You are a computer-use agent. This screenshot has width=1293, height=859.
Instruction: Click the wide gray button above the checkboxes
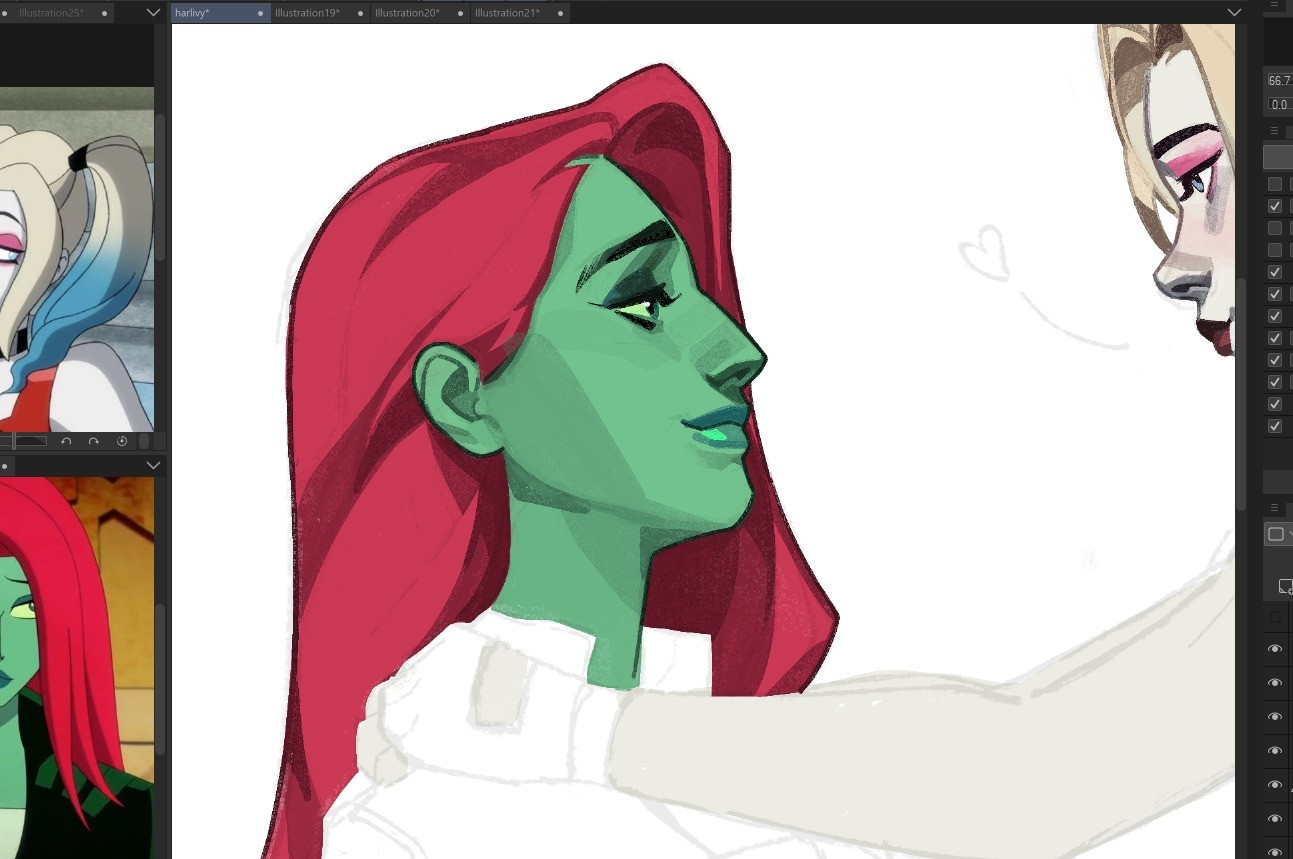[x=1278, y=157]
